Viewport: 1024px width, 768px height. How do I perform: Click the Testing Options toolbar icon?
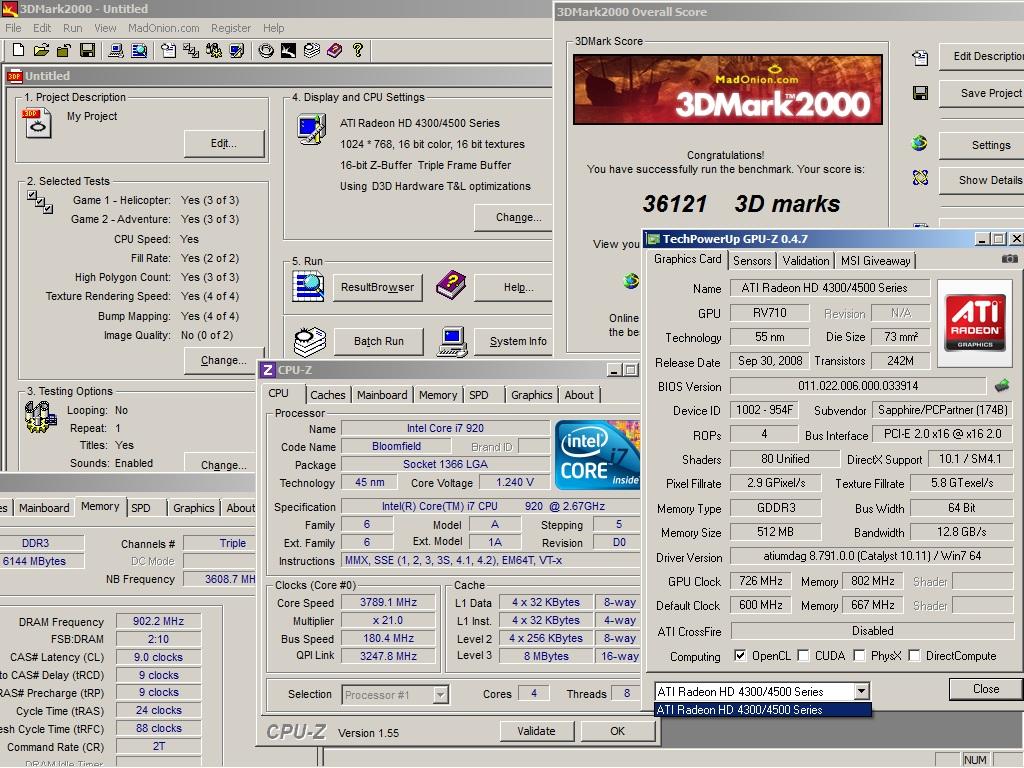coord(214,50)
